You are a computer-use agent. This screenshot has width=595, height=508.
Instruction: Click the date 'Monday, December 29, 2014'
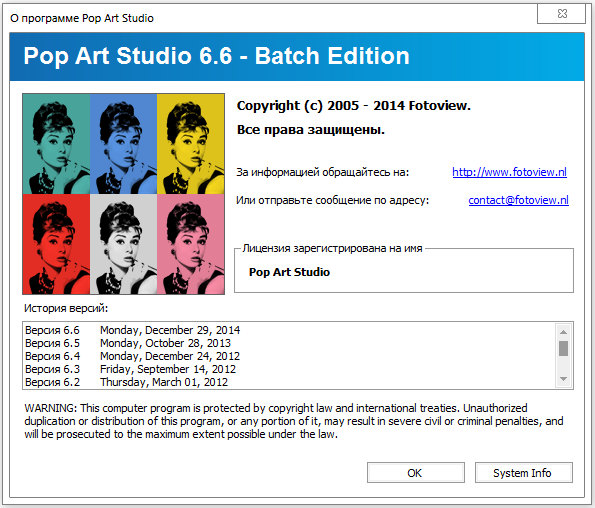tap(170, 330)
